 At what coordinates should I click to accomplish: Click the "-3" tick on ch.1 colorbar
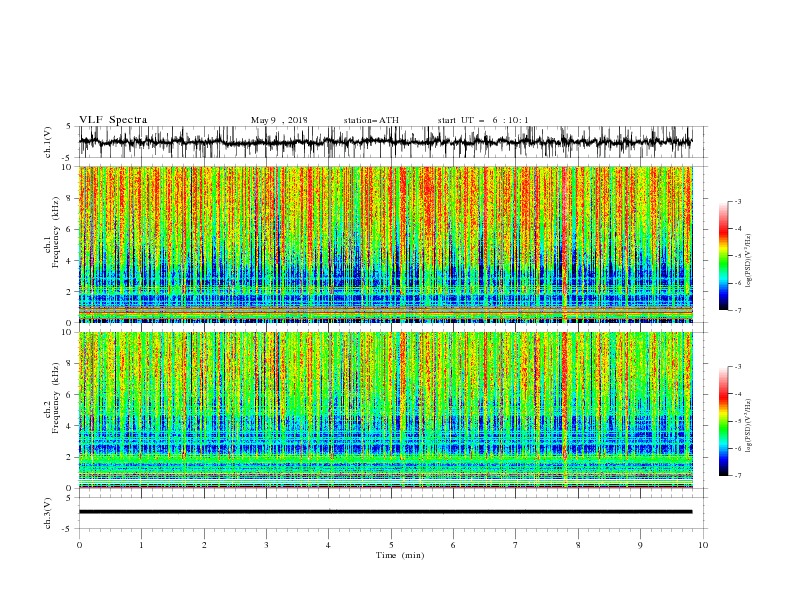(x=738, y=201)
